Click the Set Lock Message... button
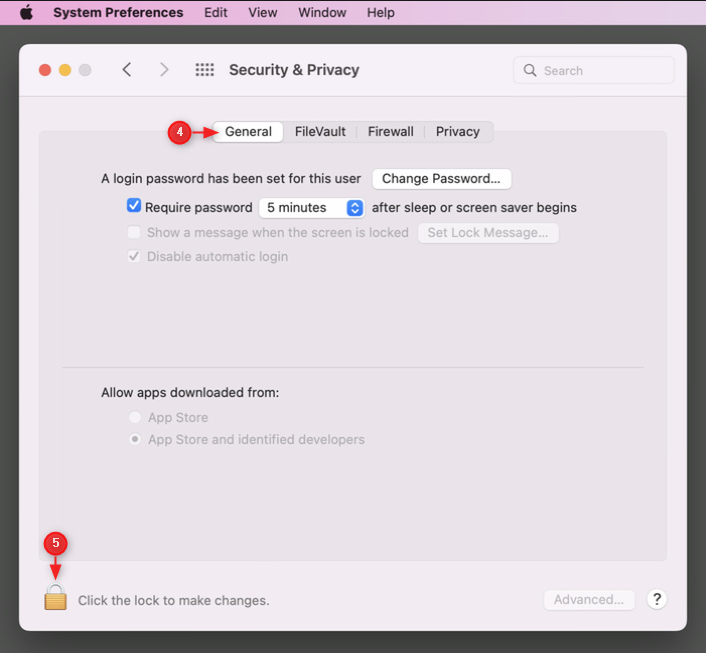 tap(488, 233)
